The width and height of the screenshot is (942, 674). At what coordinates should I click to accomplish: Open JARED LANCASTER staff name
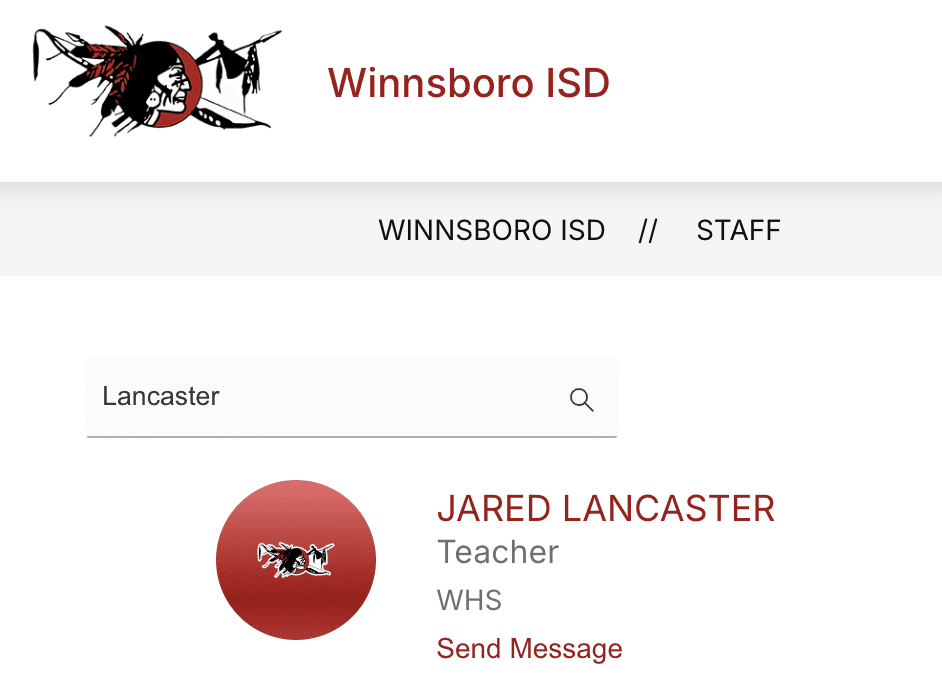pyautogui.click(x=606, y=509)
